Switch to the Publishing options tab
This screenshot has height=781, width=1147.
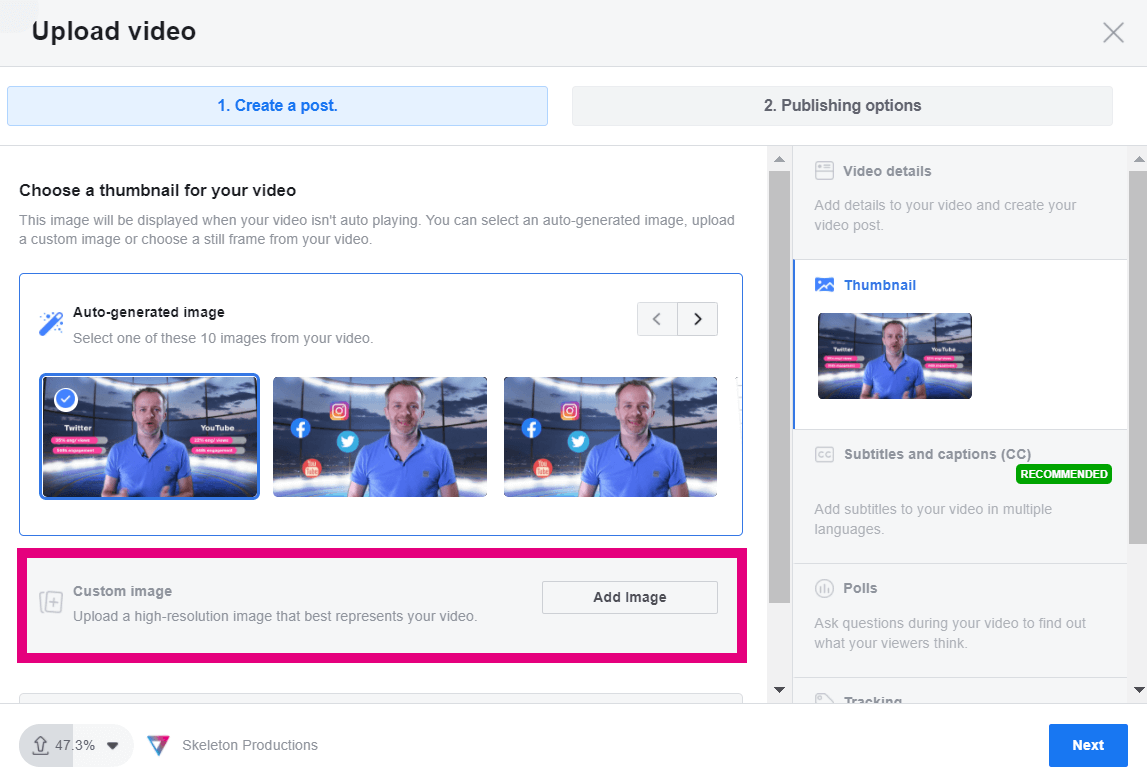841,105
